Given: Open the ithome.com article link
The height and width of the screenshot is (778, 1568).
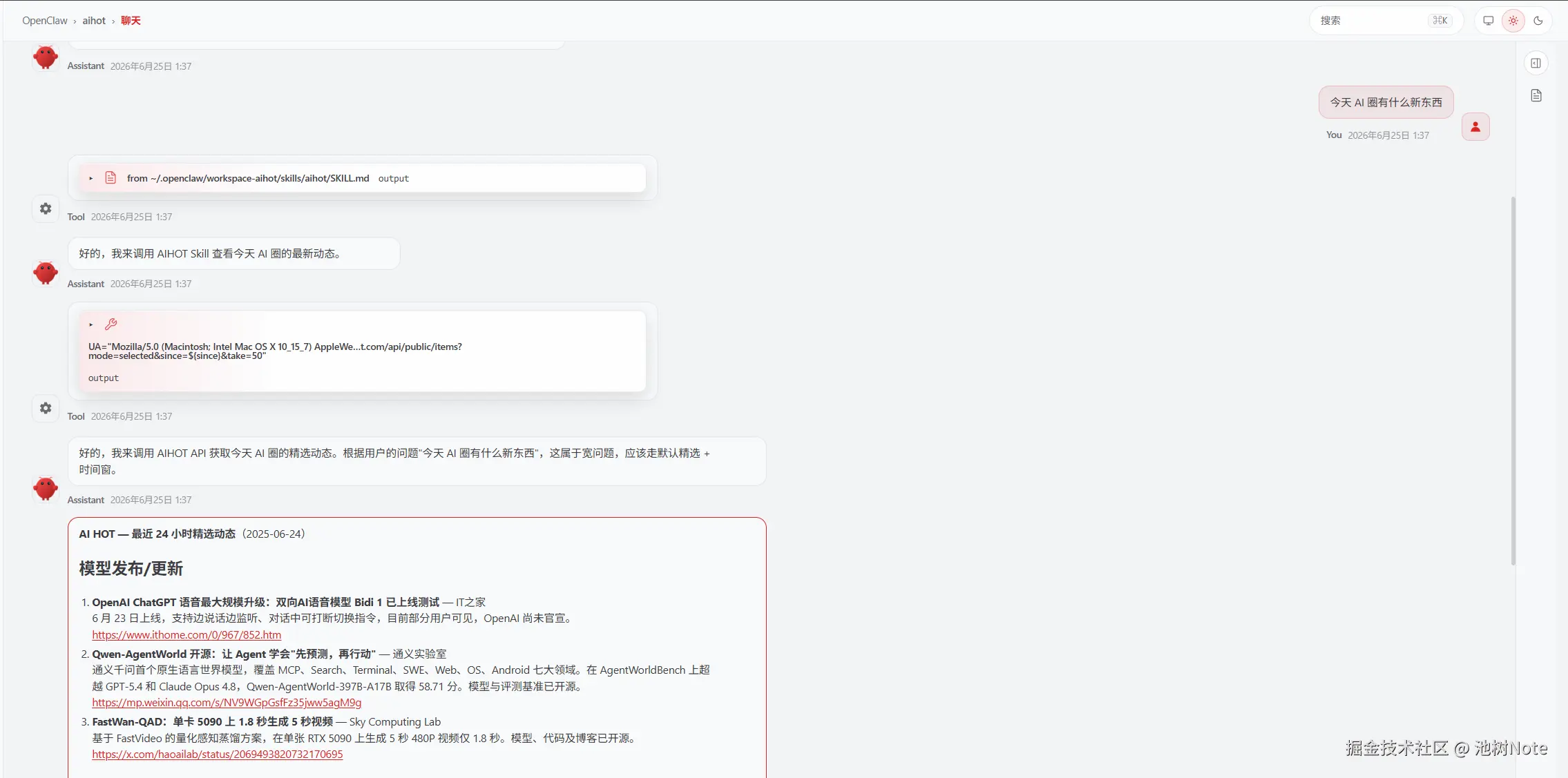Looking at the screenshot, I should click(187, 634).
